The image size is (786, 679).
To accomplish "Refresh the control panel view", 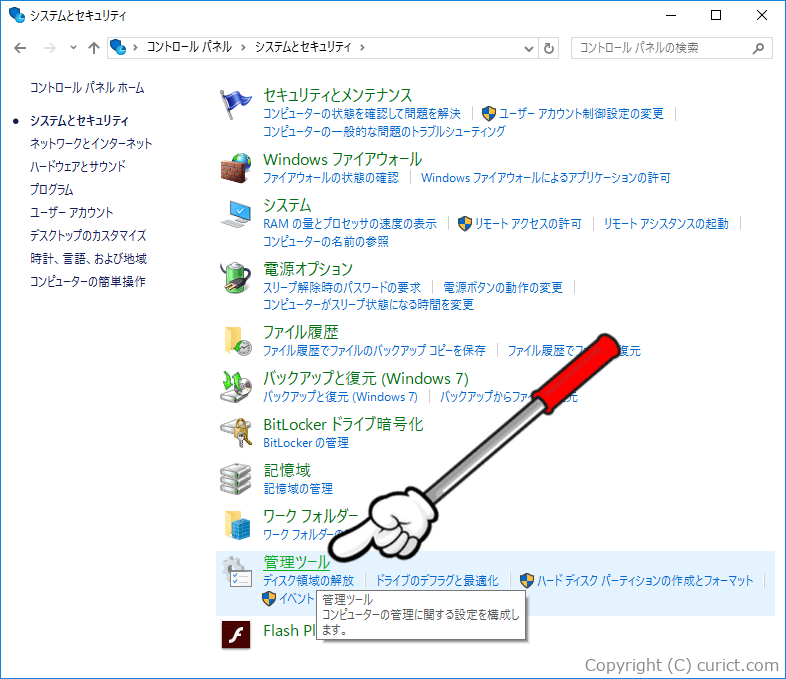I will tap(549, 48).
